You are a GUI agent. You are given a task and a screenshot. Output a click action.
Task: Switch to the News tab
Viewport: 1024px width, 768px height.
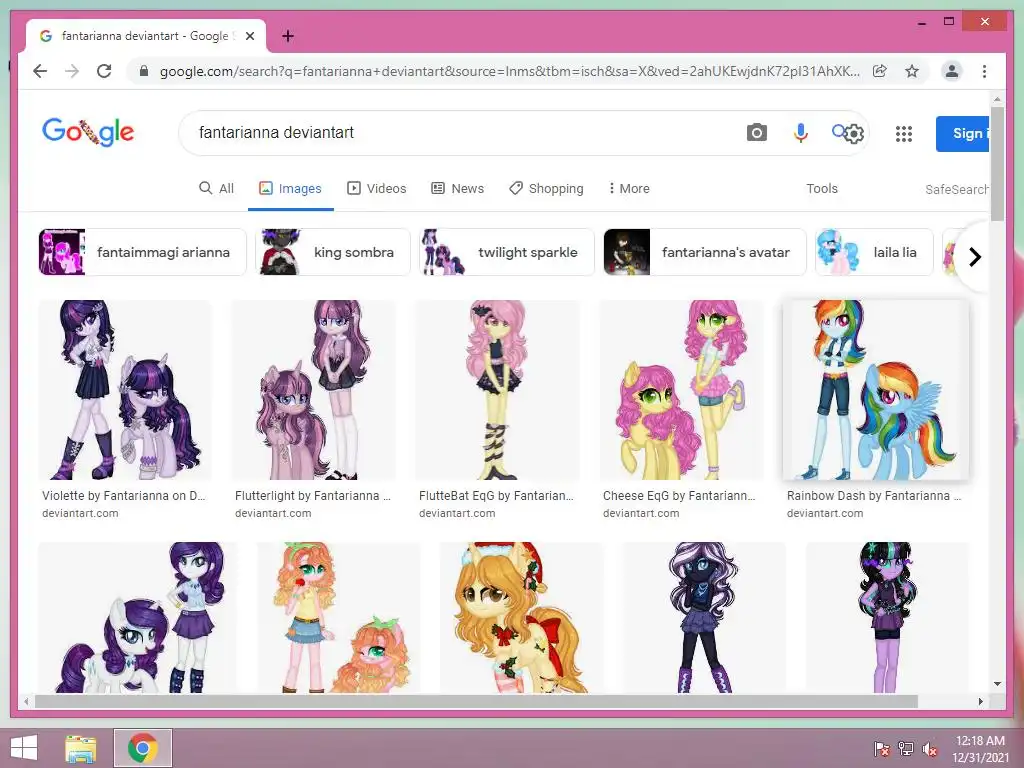[x=457, y=188]
